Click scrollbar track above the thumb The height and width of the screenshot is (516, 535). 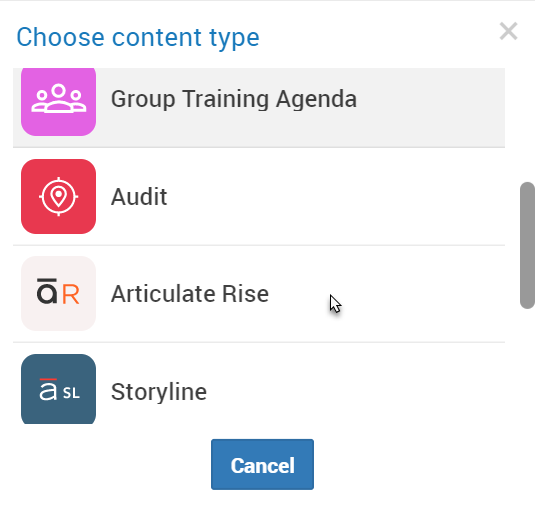(527, 125)
